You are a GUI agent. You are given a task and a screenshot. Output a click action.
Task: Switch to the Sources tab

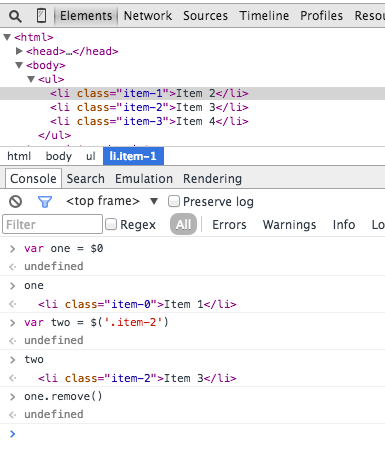point(205,16)
